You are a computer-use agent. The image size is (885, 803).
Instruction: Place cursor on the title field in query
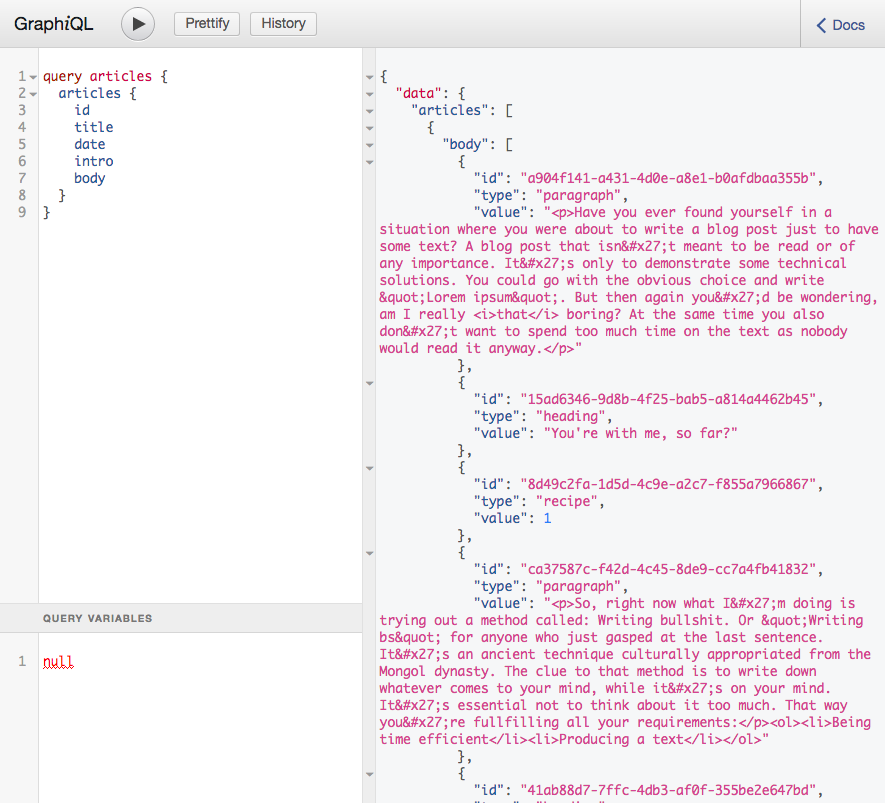94,127
